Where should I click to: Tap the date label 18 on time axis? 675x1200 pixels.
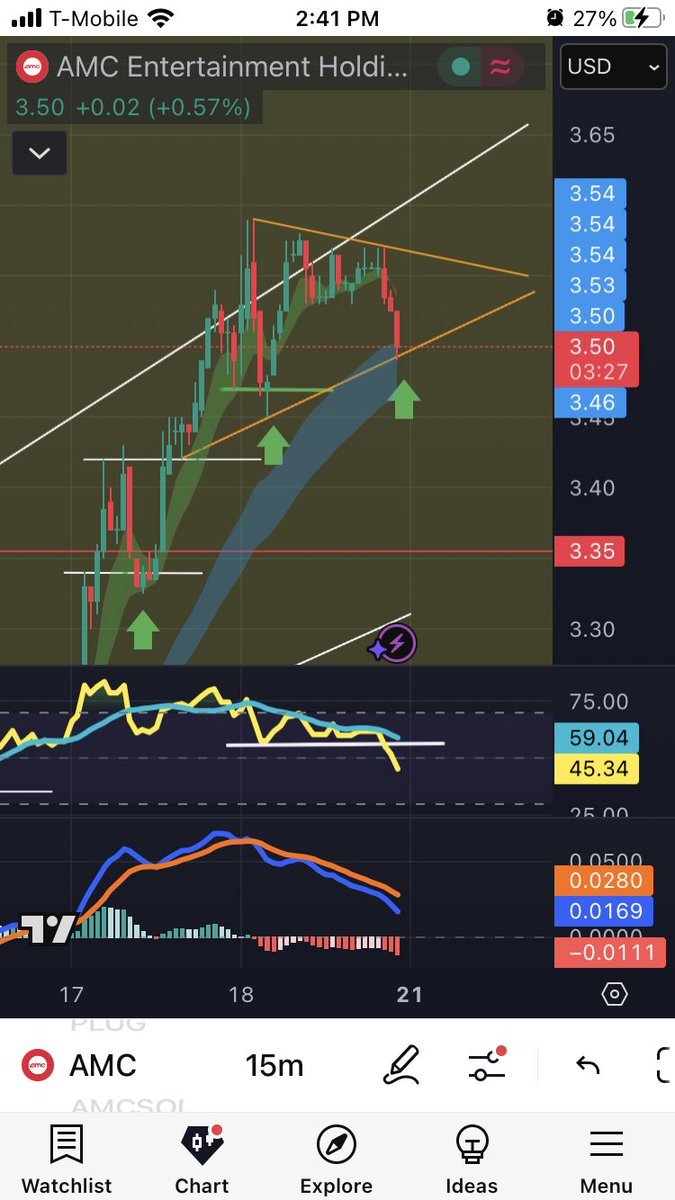[241, 995]
